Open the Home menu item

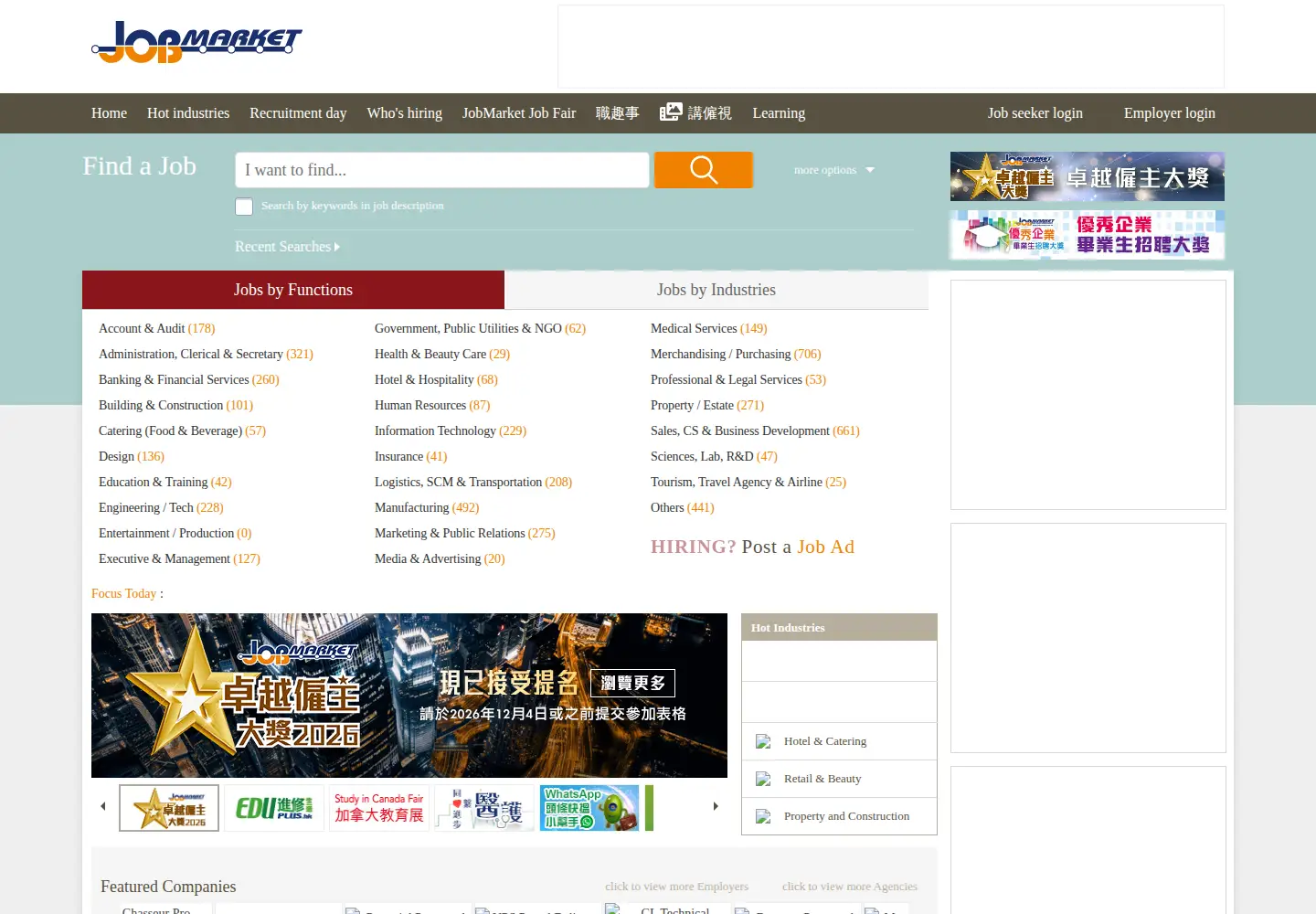click(x=109, y=113)
